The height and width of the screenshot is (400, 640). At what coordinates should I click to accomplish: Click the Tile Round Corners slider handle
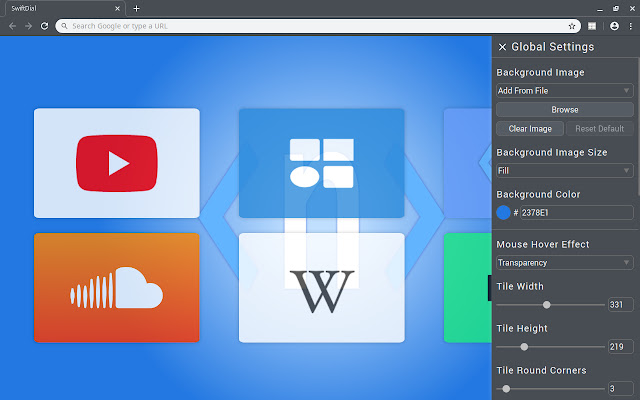[x=506, y=389]
